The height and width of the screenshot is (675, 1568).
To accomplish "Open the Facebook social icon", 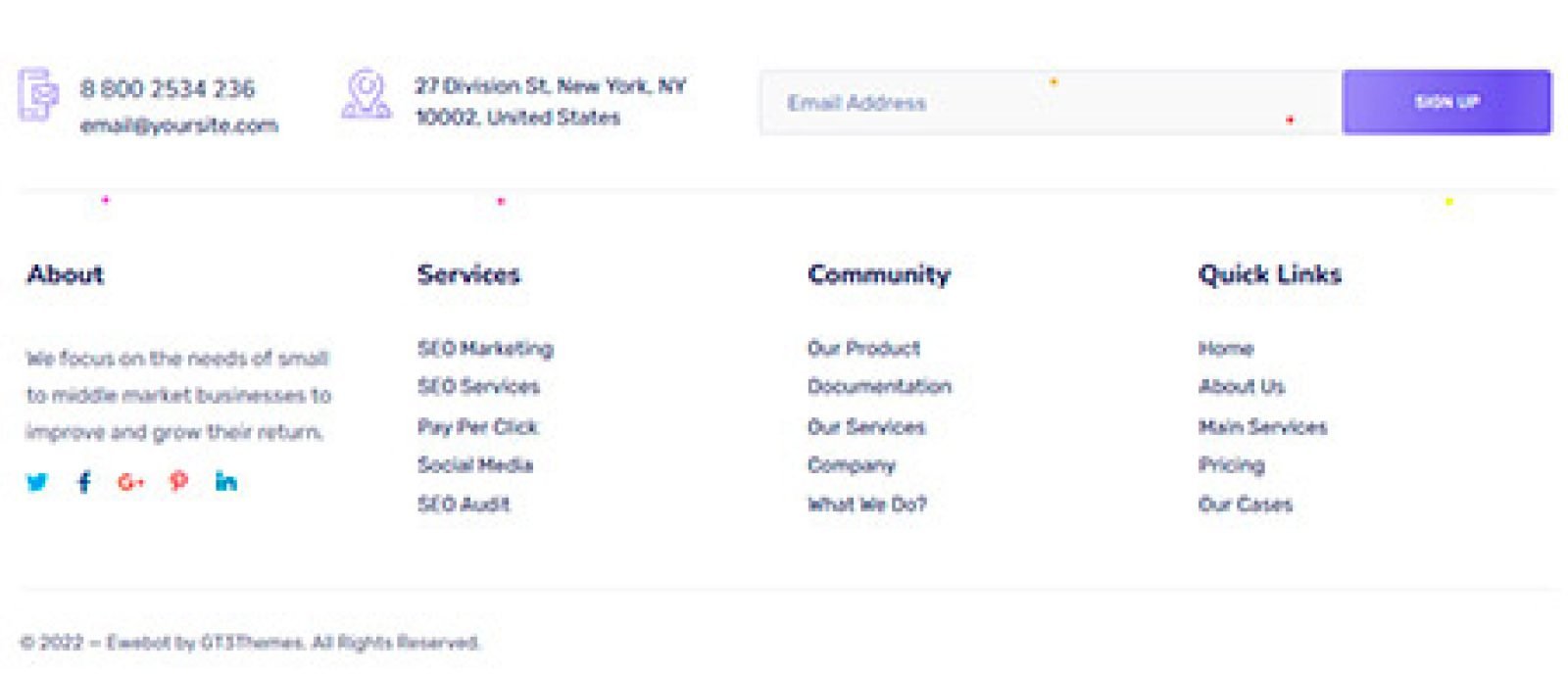I will [84, 481].
